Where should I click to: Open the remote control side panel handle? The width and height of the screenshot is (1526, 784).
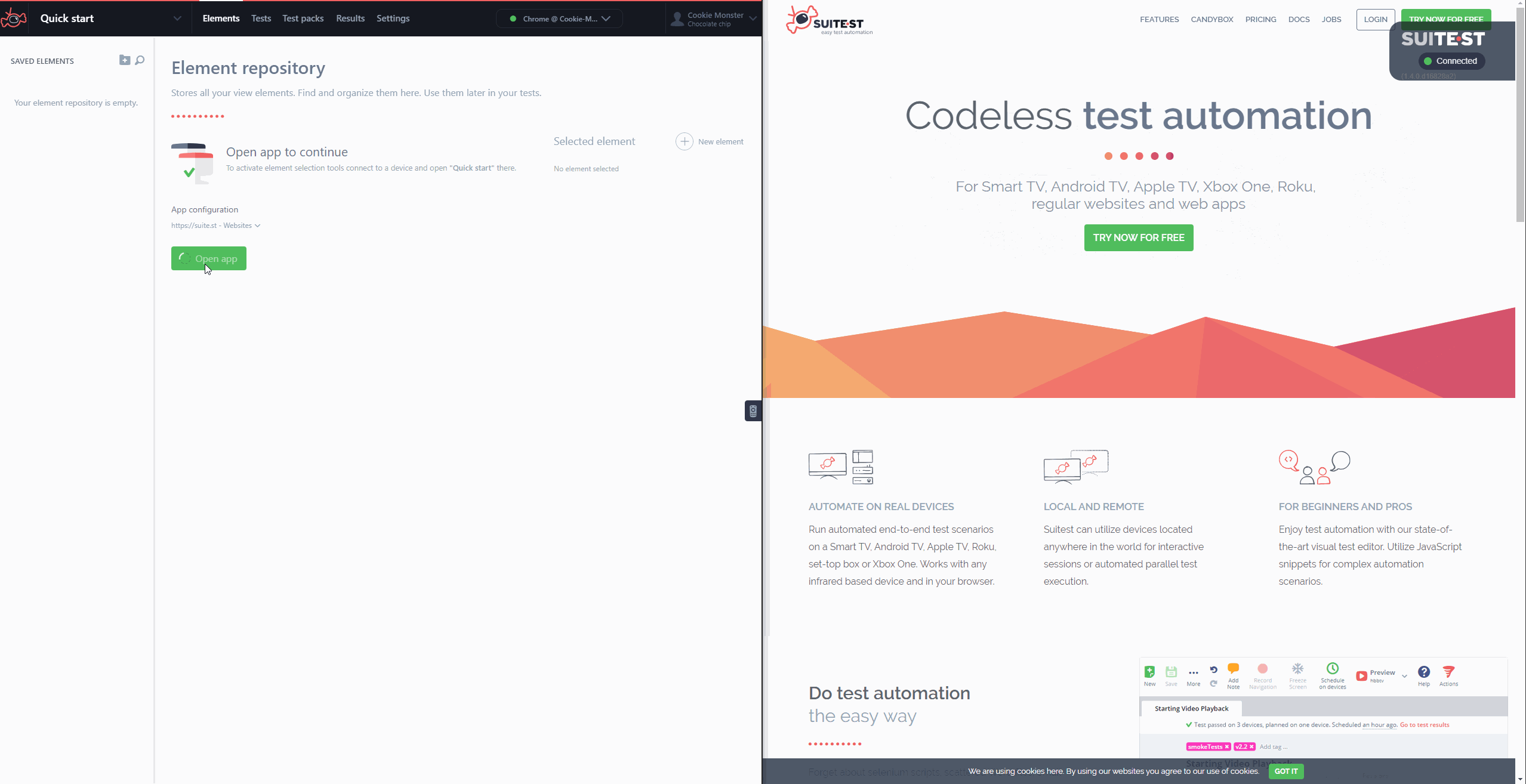tap(753, 410)
